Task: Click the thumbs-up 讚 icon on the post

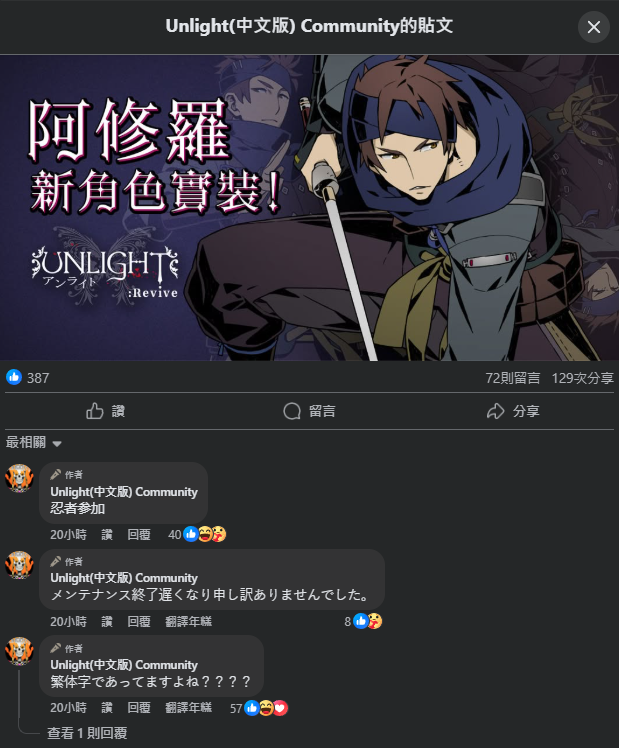Action: [95, 411]
